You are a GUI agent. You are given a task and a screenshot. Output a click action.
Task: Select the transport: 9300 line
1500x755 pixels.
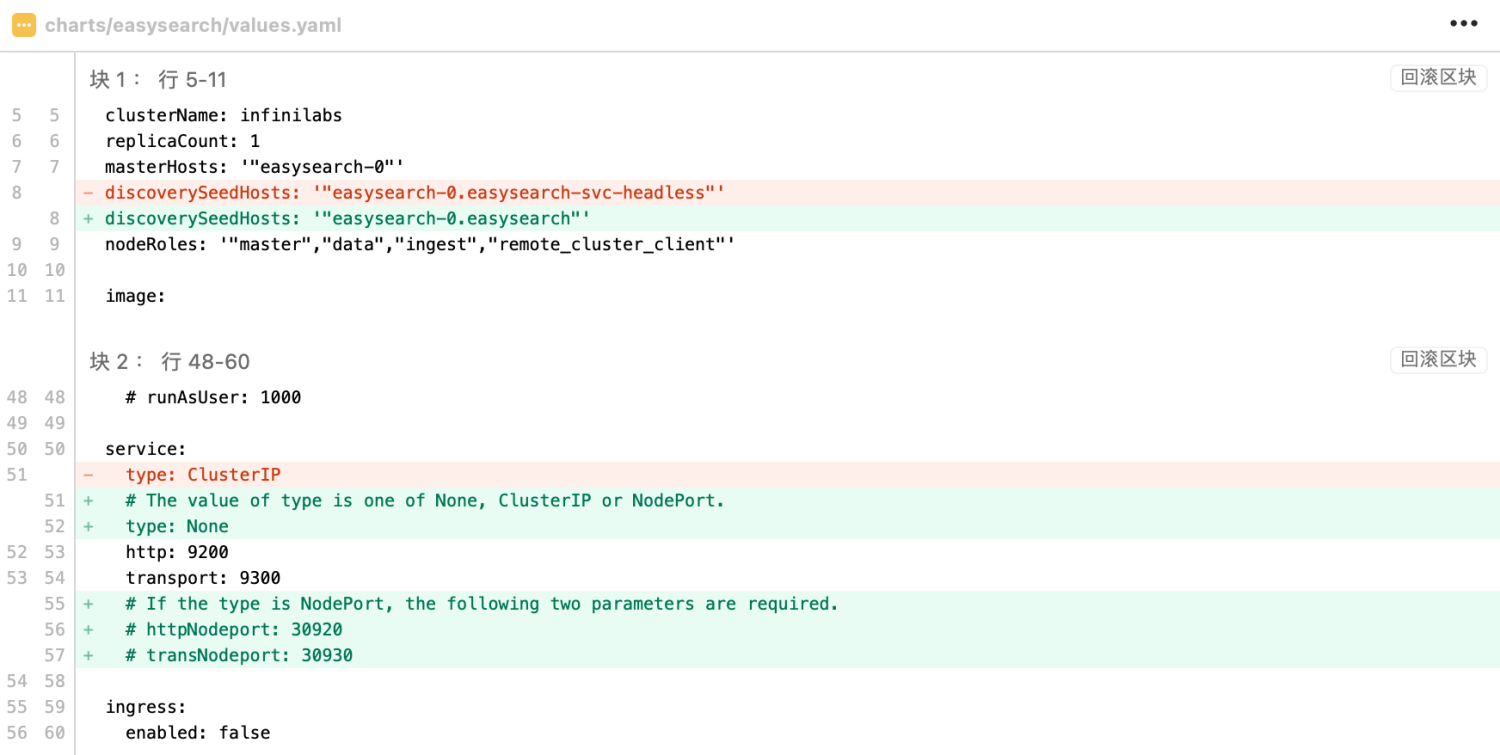(203, 579)
